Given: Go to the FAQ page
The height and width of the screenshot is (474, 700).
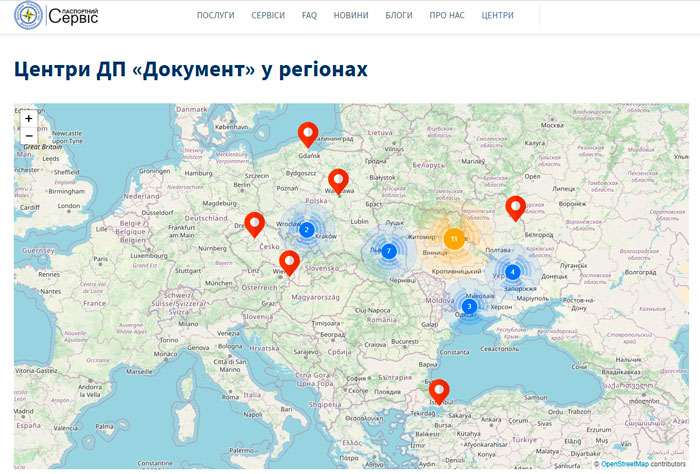Looking at the screenshot, I should (x=310, y=17).
